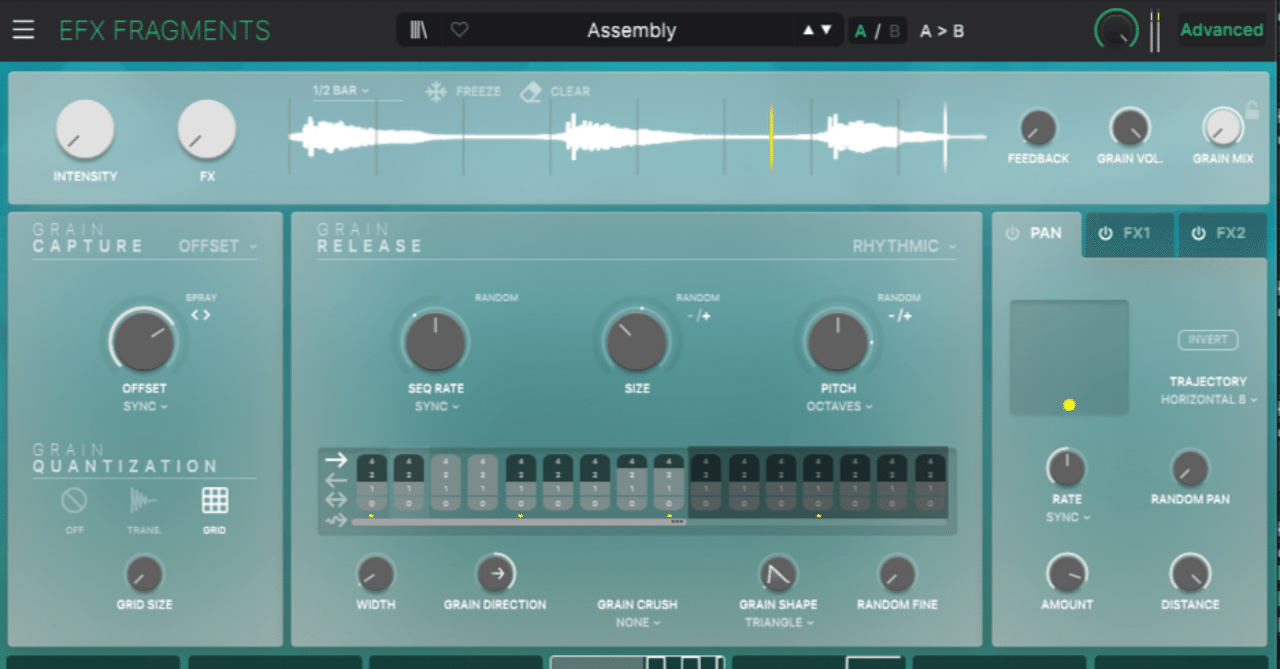
Task: Click the yellow playhead in waveform
Action: click(x=771, y=137)
